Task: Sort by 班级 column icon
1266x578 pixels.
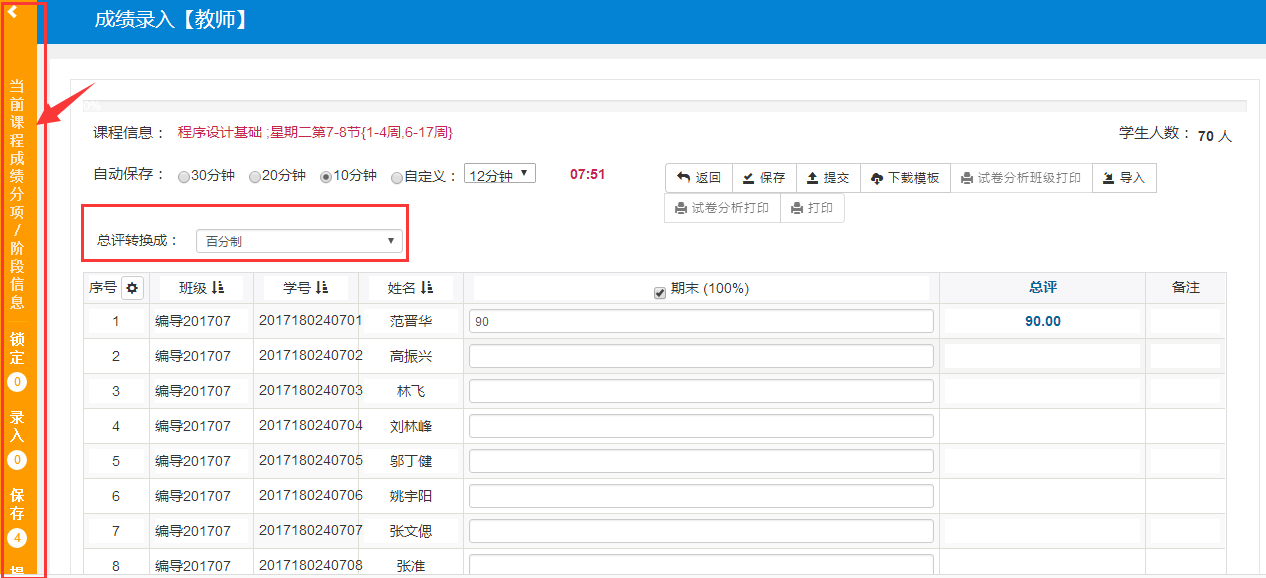Action: [x=219, y=288]
